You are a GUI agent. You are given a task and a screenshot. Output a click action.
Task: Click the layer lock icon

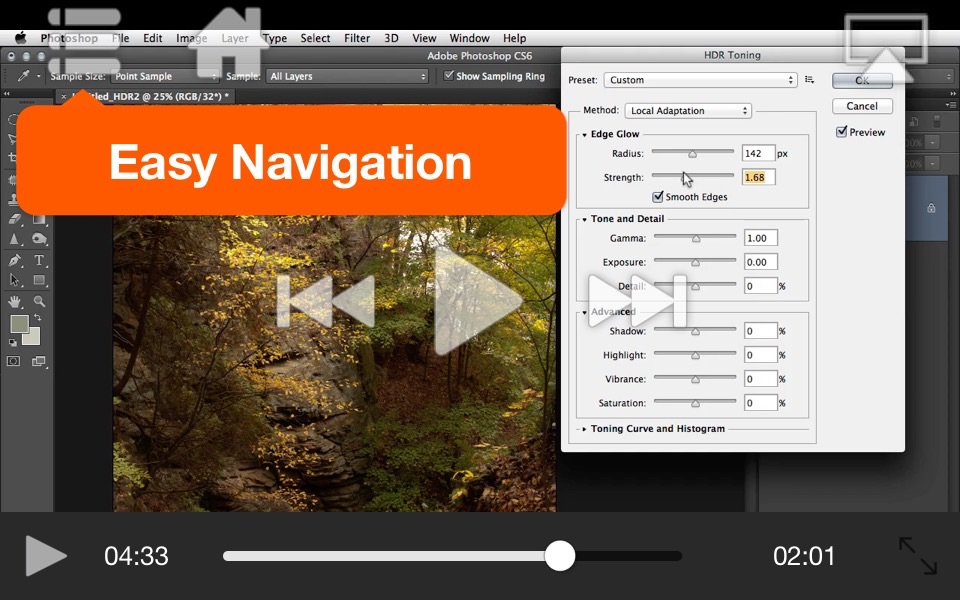[x=931, y=208]
